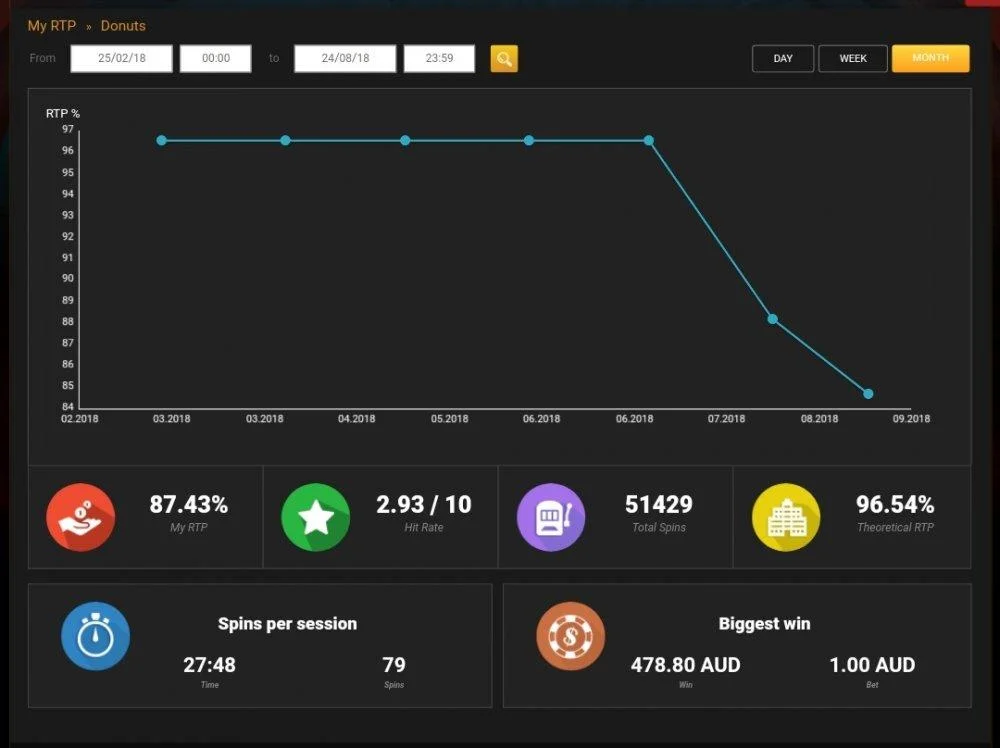Open the My RTP breadcrumb link

tap(52, 26)
